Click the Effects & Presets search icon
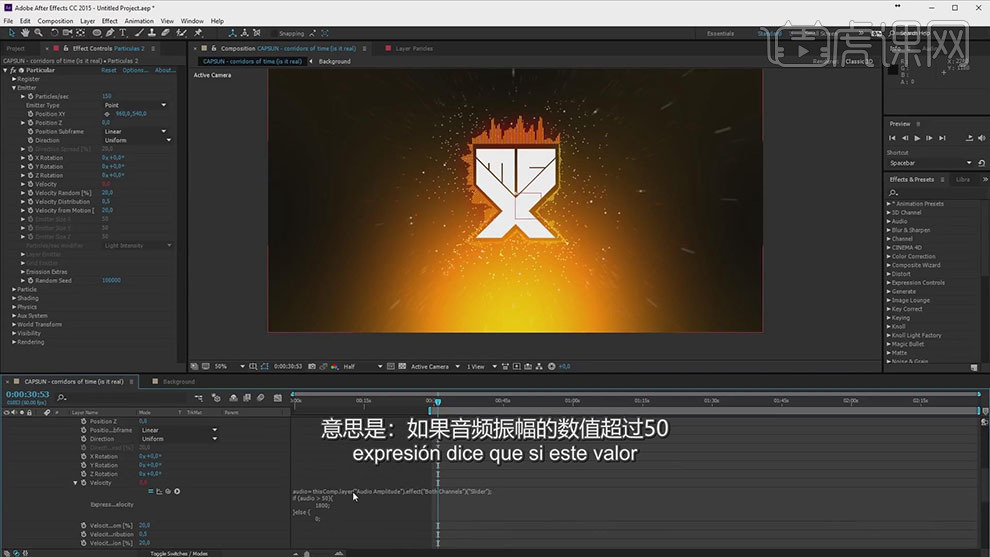The height and width of the screenshot is (557, 990). pos(893,193)
